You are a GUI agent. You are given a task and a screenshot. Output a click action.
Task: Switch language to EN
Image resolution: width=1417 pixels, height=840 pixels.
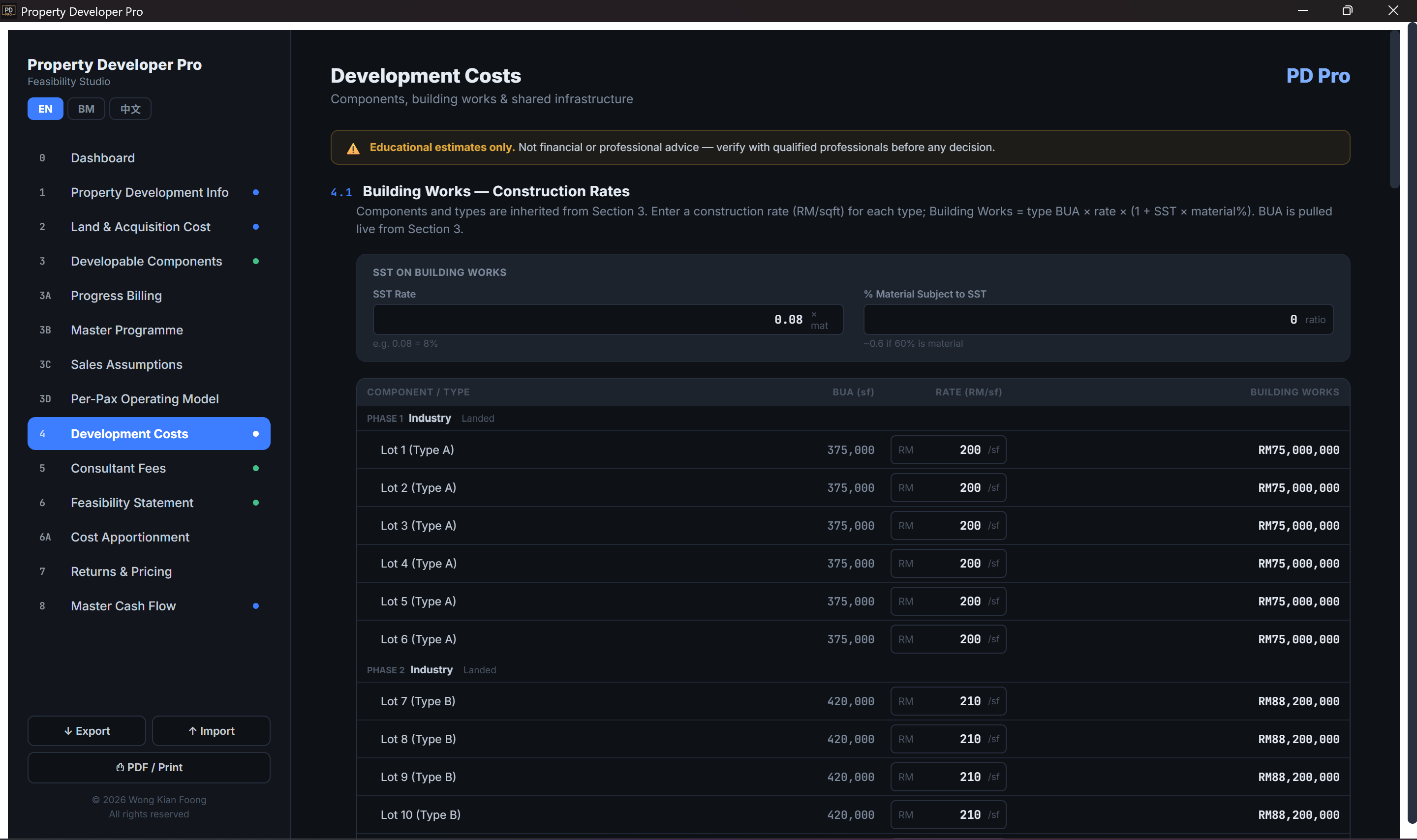(x=45, y=109)
